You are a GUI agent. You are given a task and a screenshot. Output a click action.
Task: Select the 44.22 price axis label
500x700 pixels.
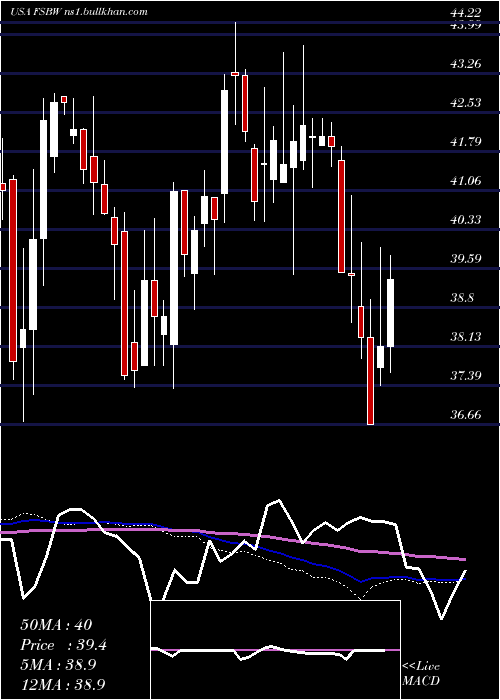[466, 14]
